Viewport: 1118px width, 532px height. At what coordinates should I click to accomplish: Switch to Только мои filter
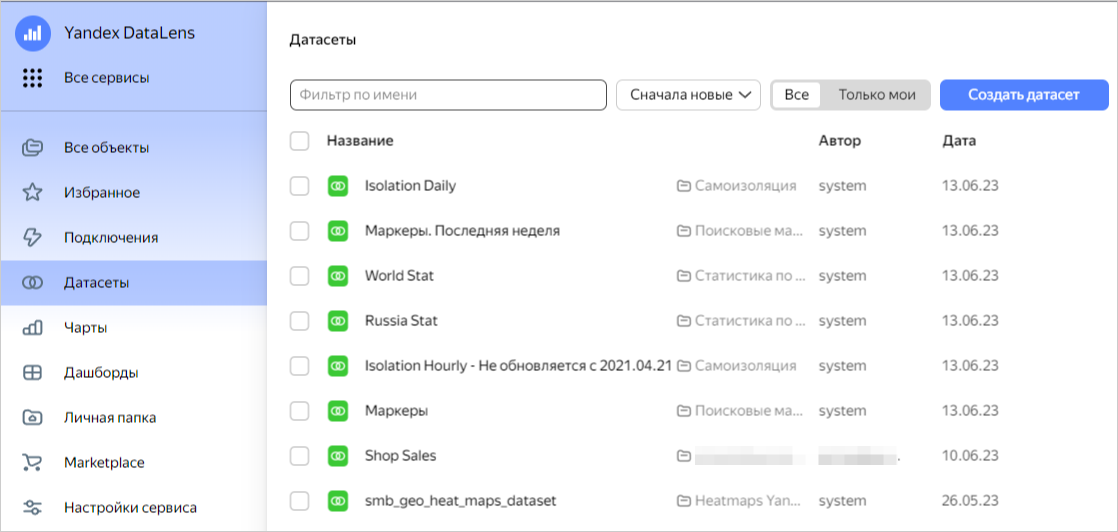[x=876, y=95]
